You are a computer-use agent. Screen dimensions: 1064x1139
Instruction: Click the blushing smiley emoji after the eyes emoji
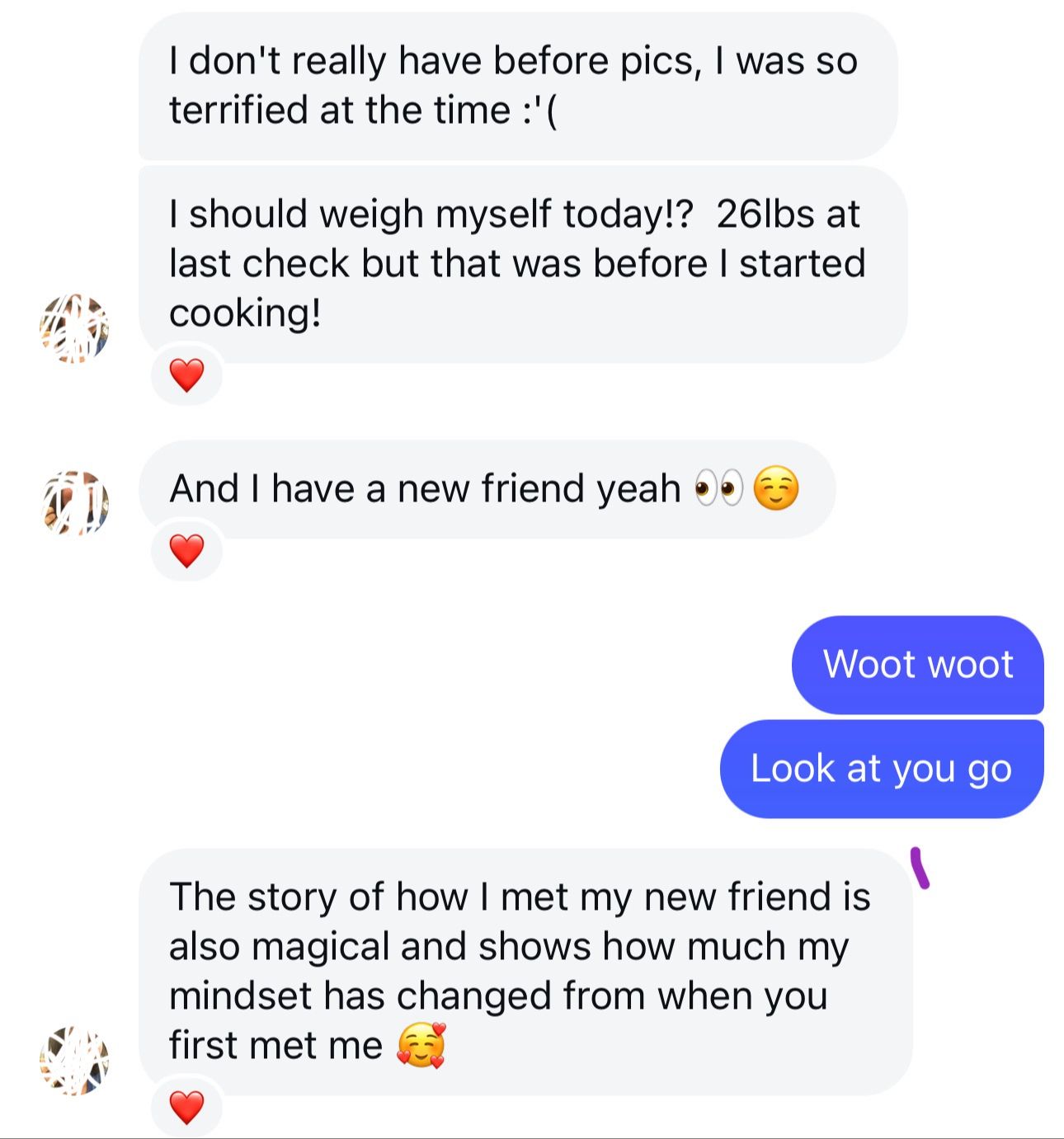(x=776, y=488)
